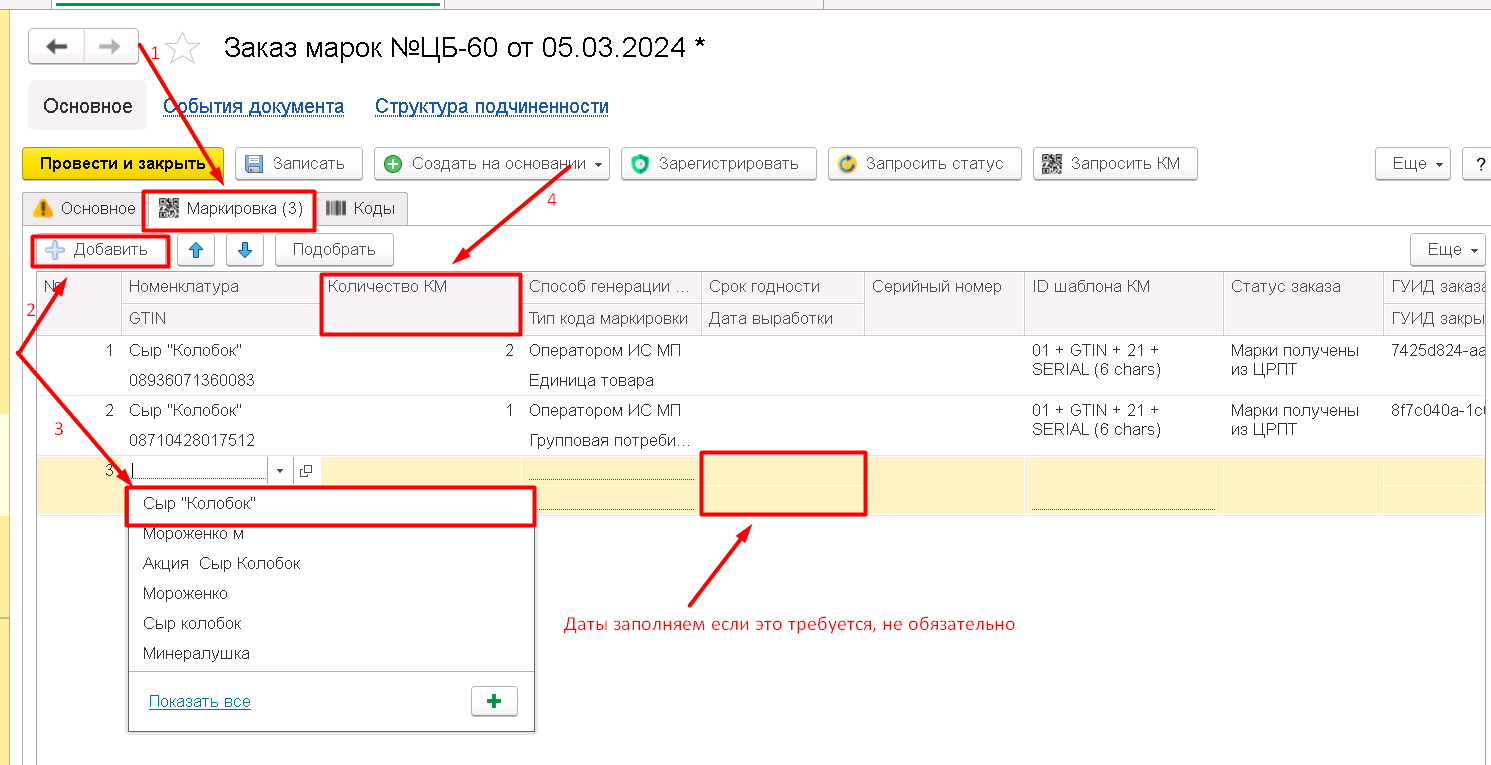The width and height of the screenshot is (1491, 765).
Task: Click Зарегистрировать button
Action: tap(718, 164)
